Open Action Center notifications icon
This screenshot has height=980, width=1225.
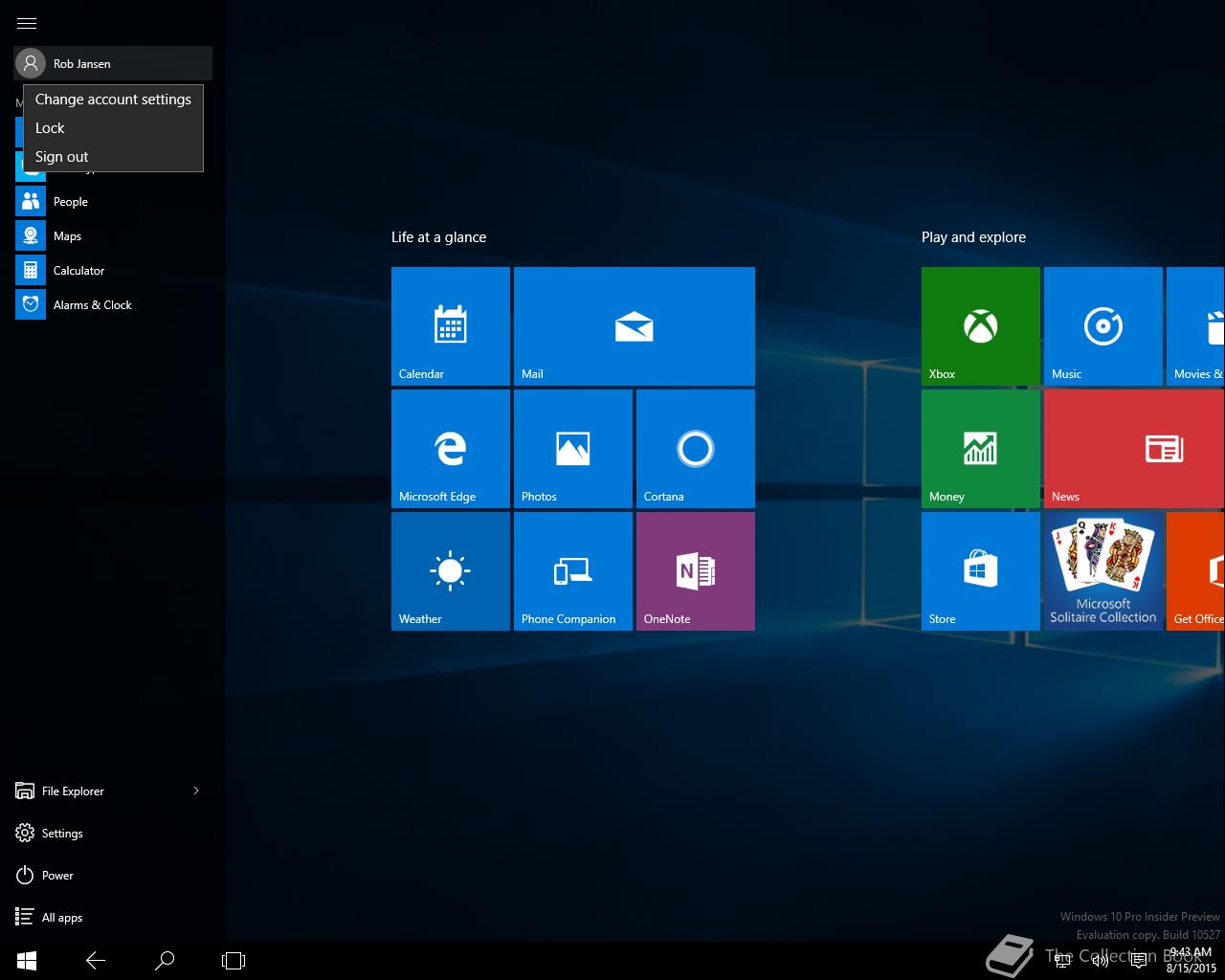click(x=1138, y=961)
